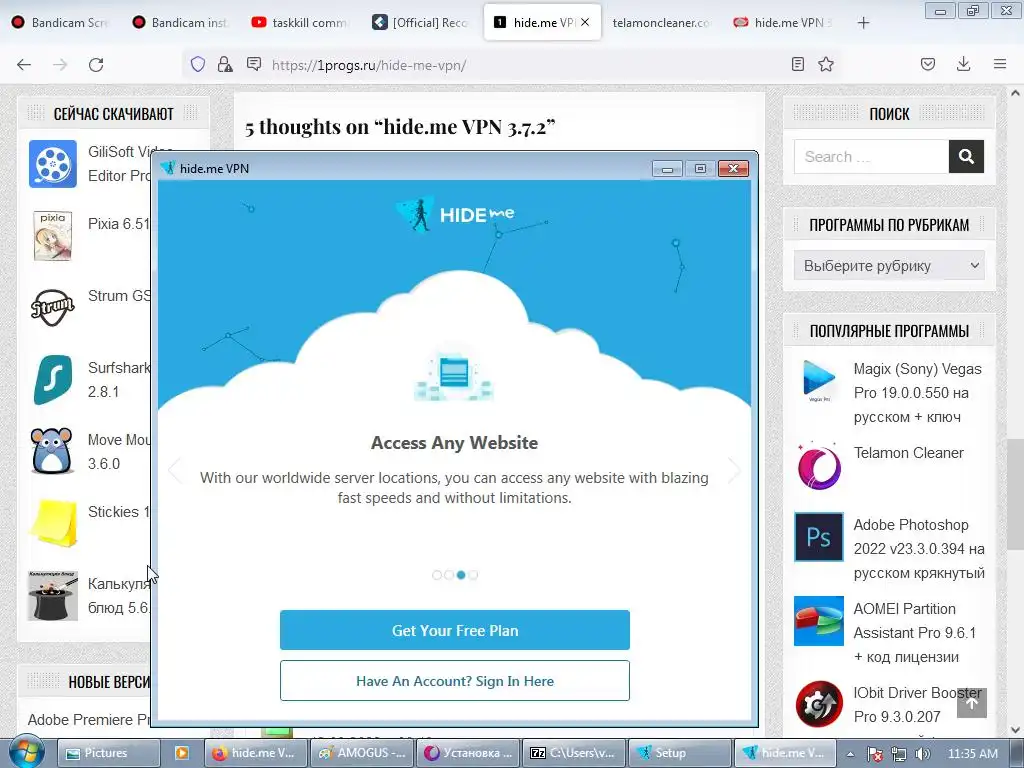
Task: Click Get Your Free Plan button
Action: (455, 630)
